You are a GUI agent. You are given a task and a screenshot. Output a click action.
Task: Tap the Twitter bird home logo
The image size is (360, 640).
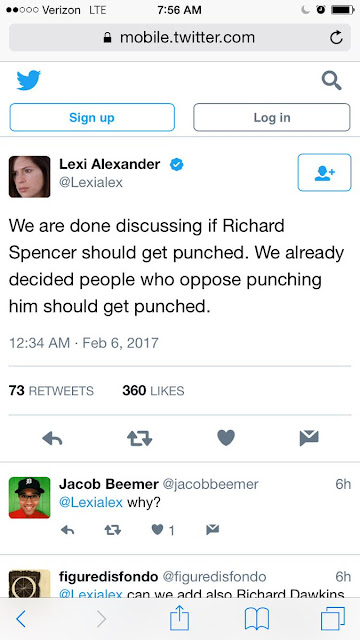[29, 80]
